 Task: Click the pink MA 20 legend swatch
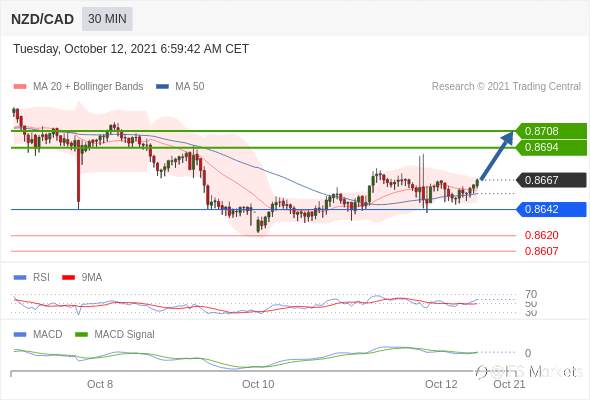click(x=20, y=87)
